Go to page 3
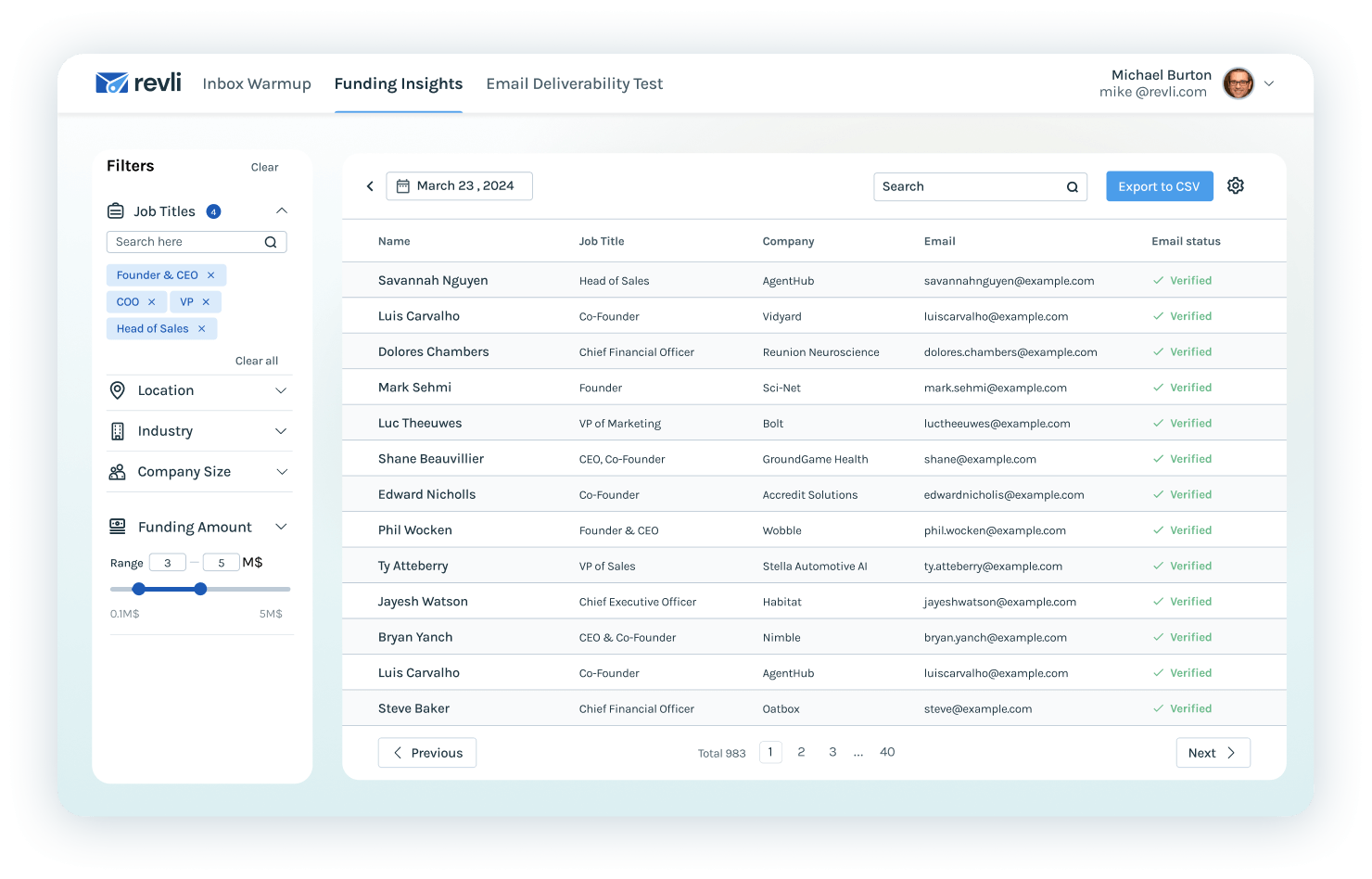 (832, 752)
